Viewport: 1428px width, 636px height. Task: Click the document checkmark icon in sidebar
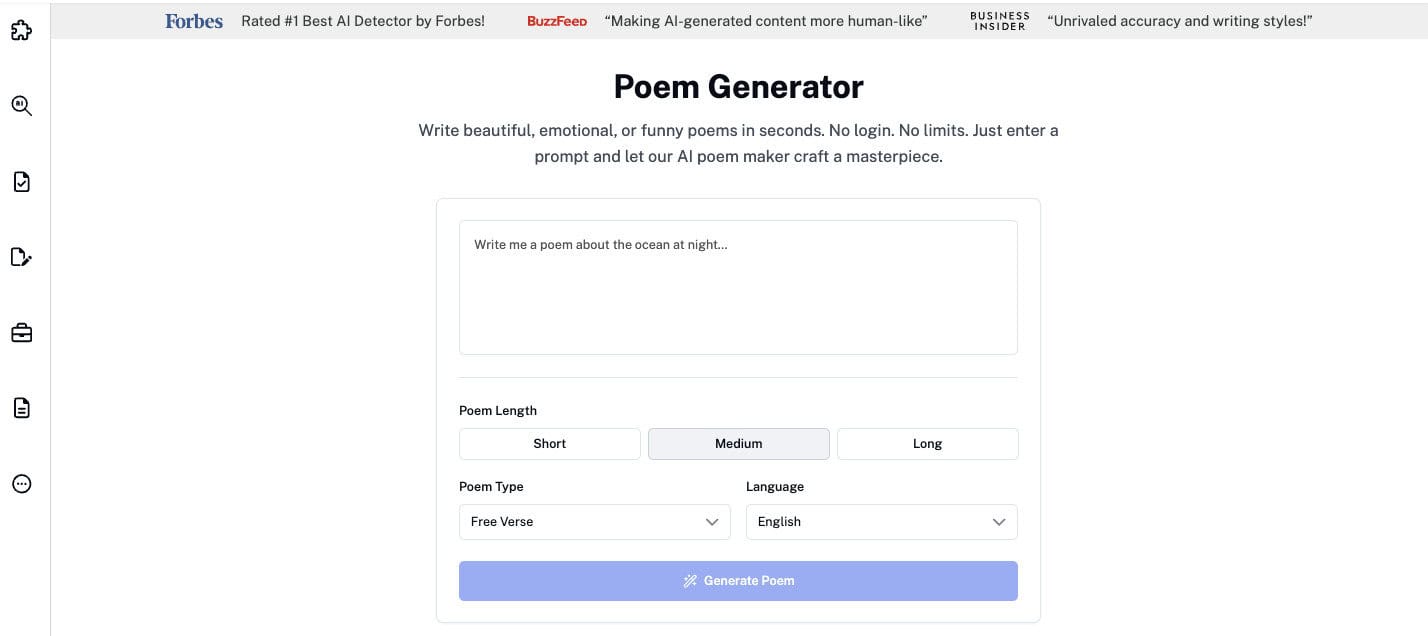[21, 182]
